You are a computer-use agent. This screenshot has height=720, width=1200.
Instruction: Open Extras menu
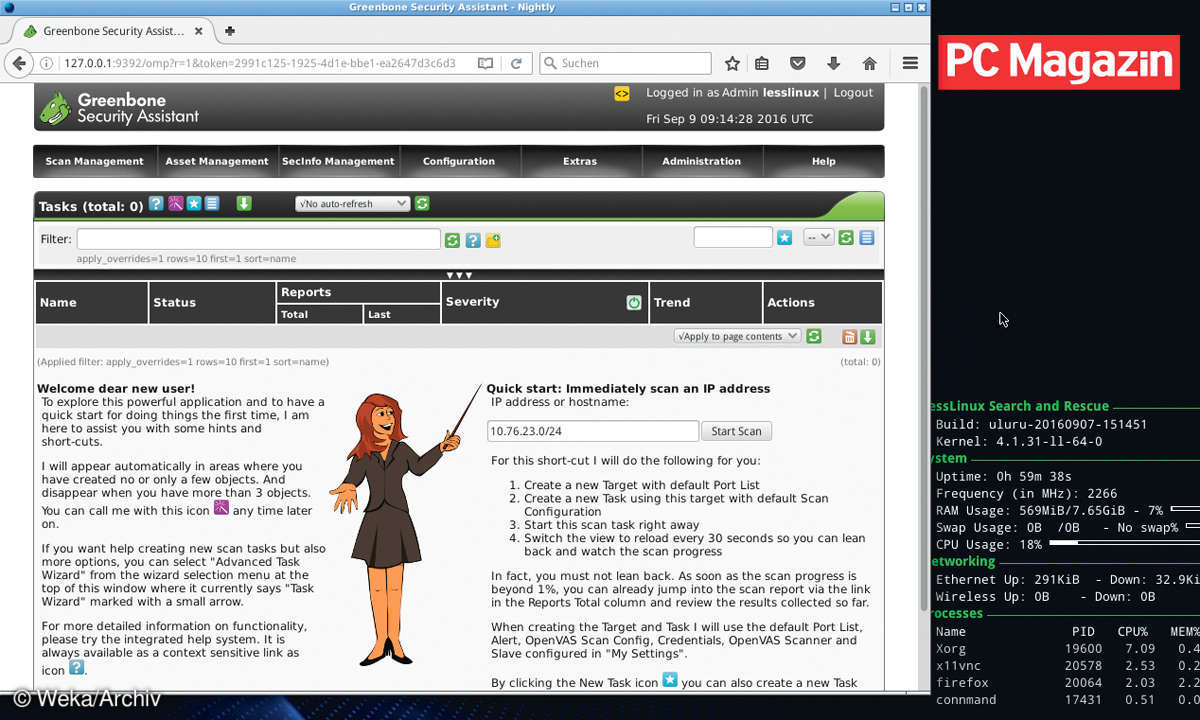[x=580, y=161]
